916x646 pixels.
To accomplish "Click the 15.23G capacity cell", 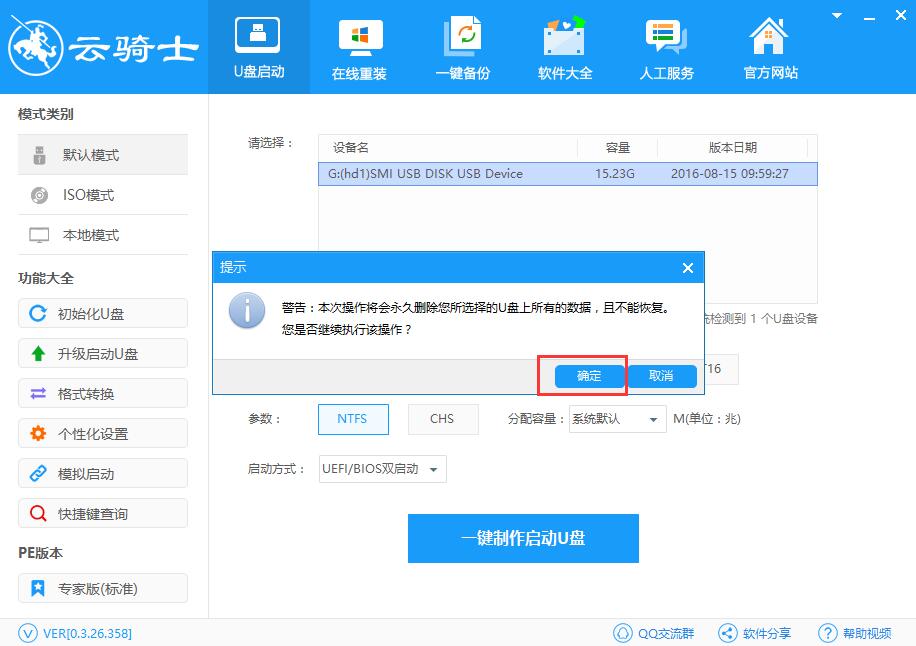I will click(615, 174).
